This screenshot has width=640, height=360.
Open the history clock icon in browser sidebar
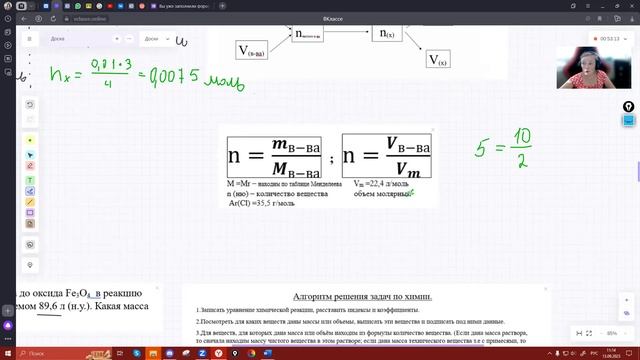click(x=8, y=19)
